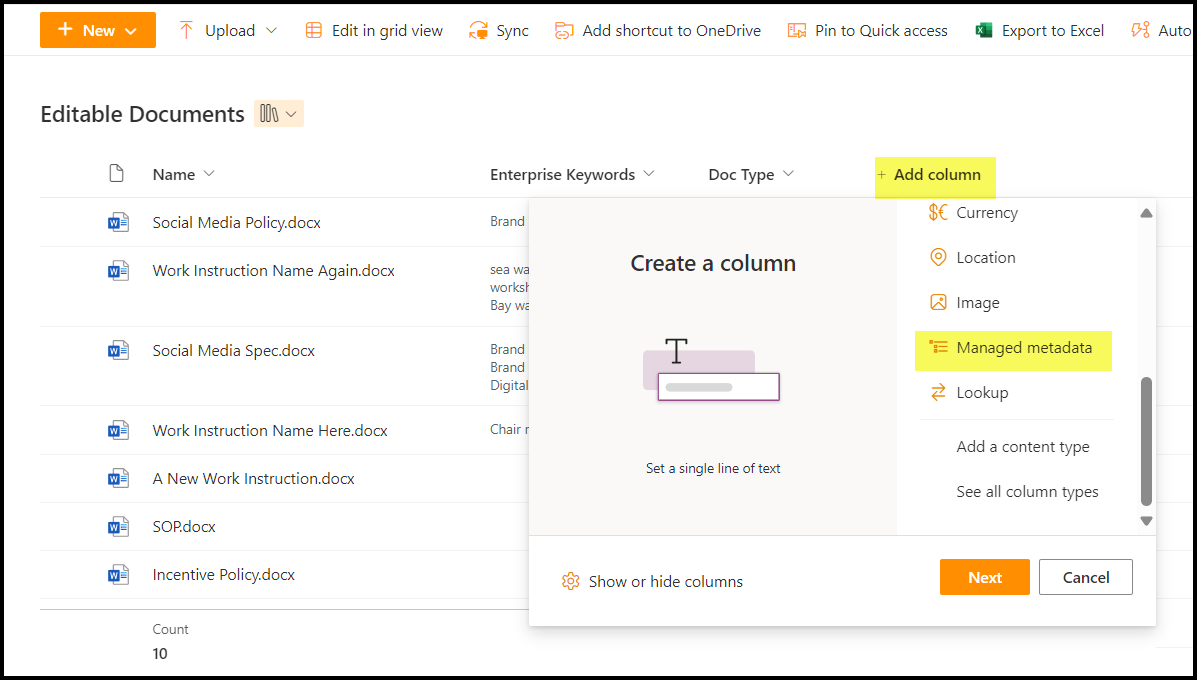This screenshot has width=1197, height=680.
Task: Click Word icon beside Social Media Policy.docx
Action: pos(119,222)
